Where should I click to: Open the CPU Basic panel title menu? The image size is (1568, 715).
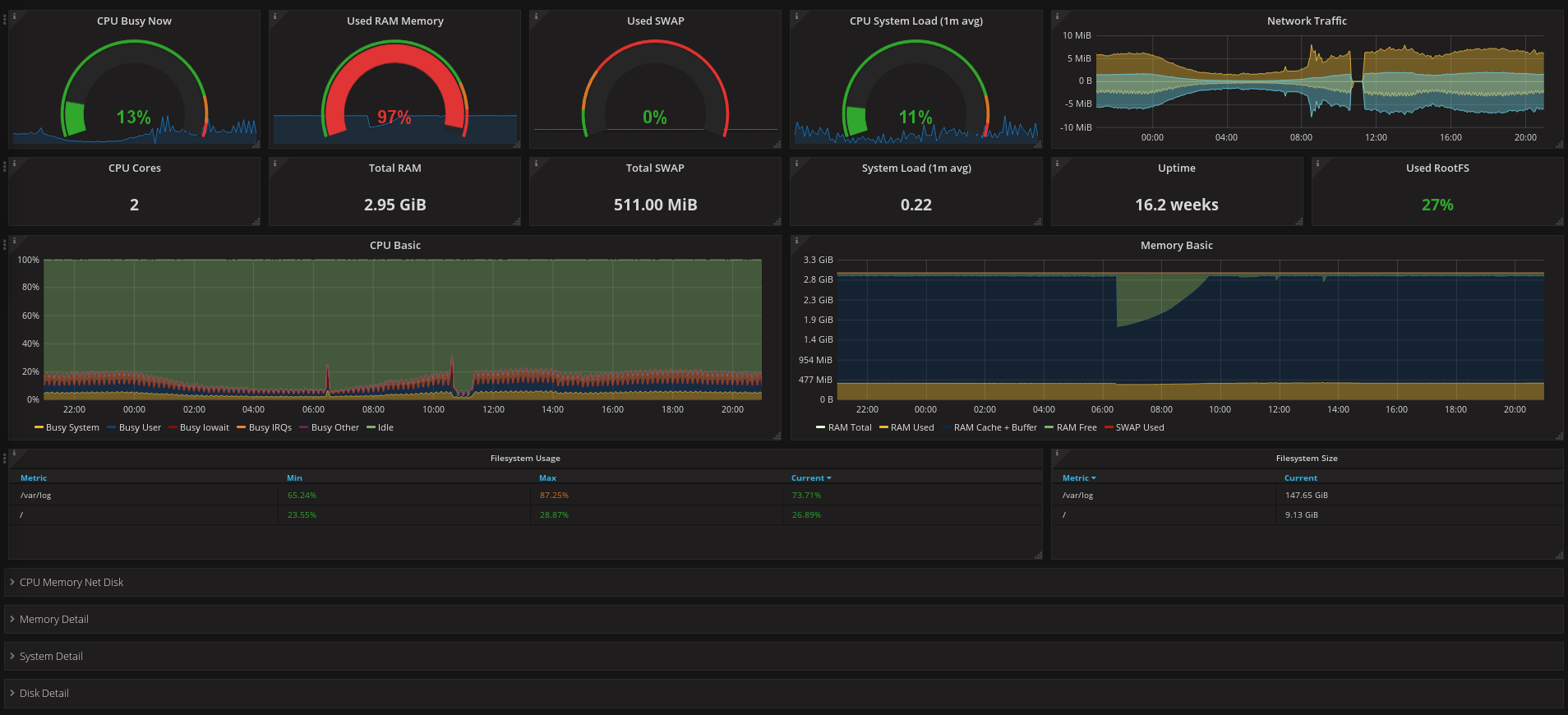click(x=395, y=245)
